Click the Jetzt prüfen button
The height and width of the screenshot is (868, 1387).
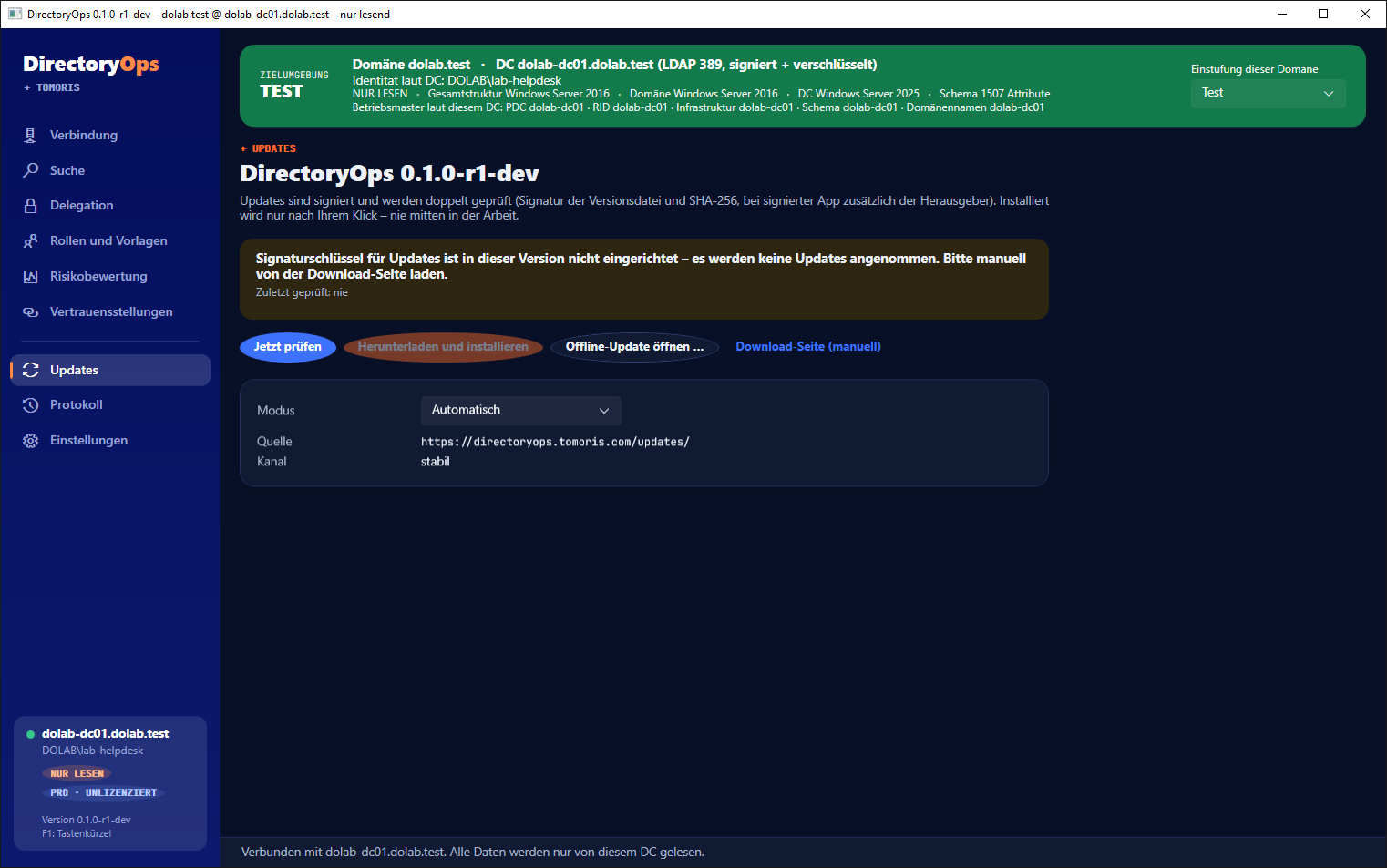[288, 347]
